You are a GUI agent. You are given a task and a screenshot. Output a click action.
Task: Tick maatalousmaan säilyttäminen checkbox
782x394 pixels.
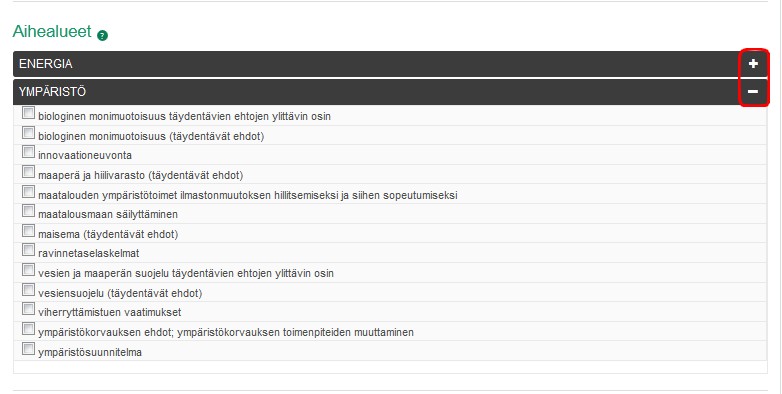point(28,211)
